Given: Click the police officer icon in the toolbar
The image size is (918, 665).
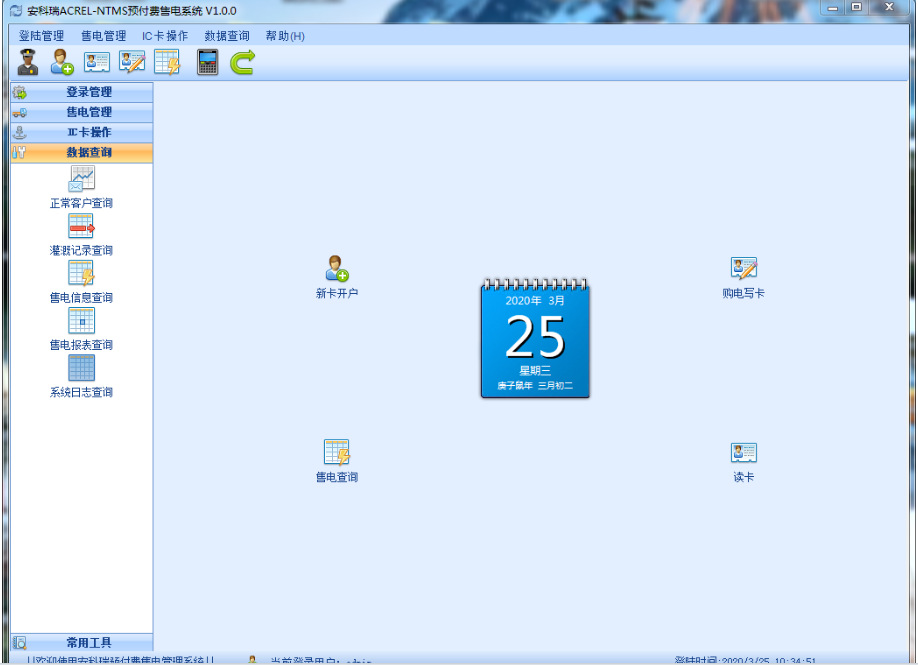Looking at the screenshot, I should pos(28,62).
